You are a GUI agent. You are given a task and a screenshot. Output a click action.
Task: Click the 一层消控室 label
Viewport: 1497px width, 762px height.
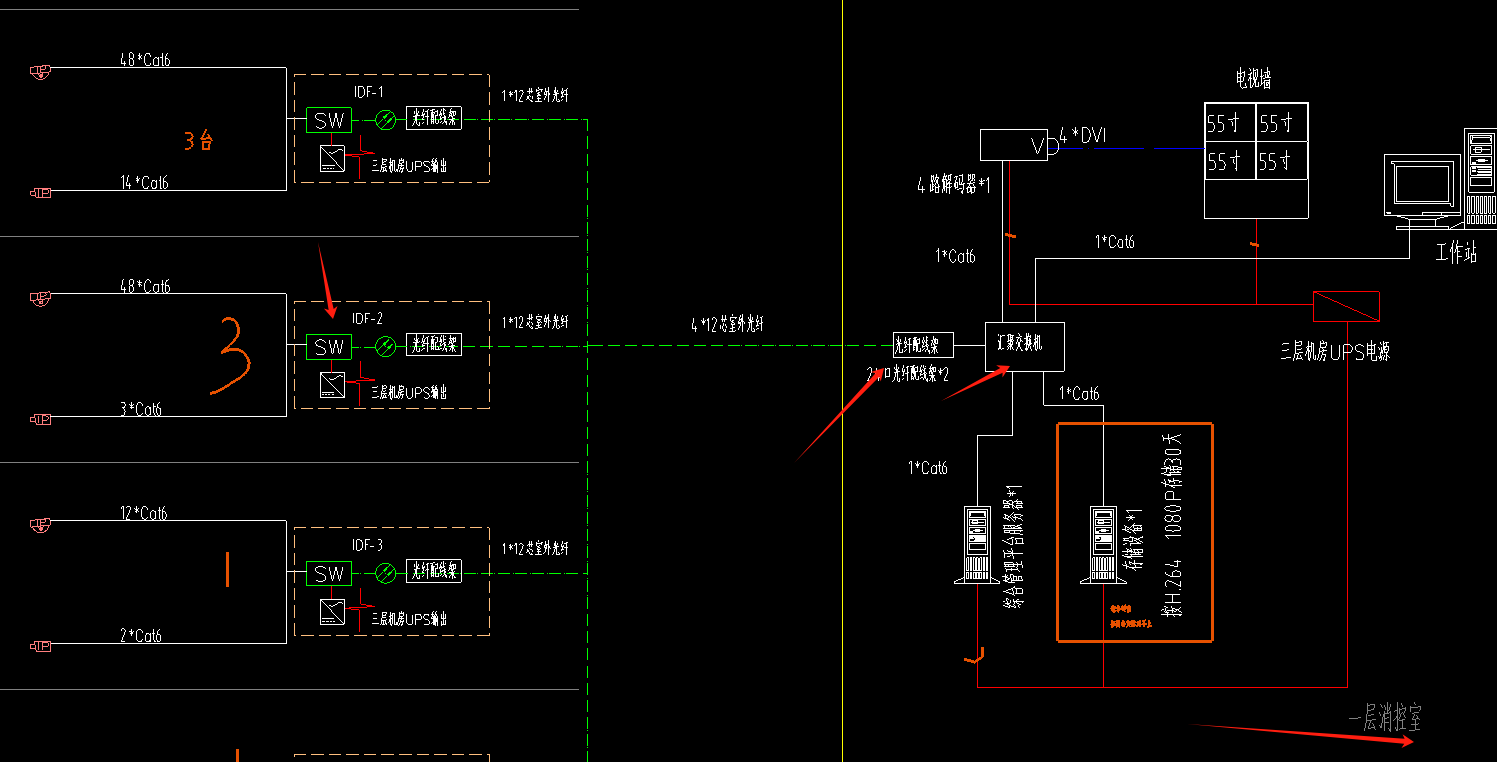1385,718
